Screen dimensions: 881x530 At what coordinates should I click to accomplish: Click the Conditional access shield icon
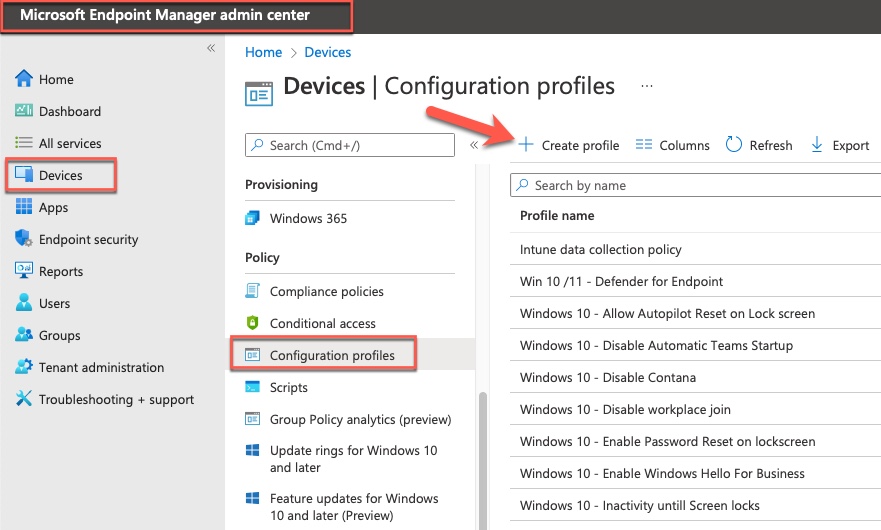[x=252, y=323]
